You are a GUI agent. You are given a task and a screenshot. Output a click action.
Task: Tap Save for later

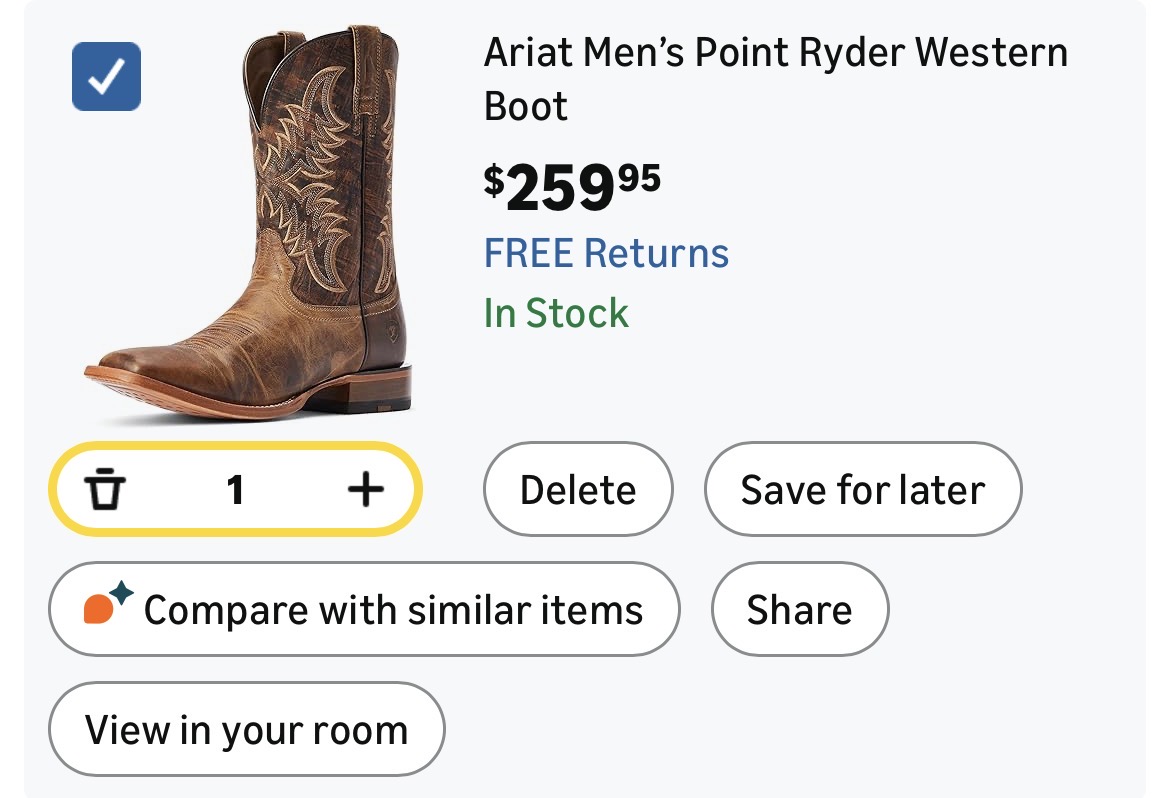click(862, 490)
